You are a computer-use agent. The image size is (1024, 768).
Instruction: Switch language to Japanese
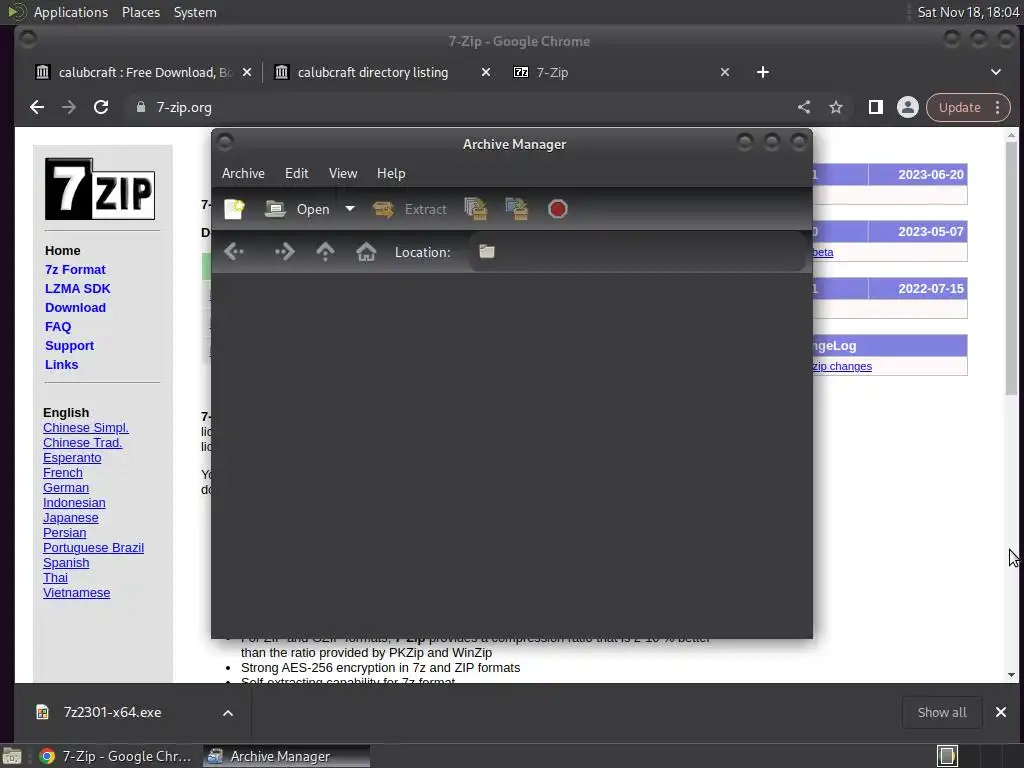tap(71, 517)
